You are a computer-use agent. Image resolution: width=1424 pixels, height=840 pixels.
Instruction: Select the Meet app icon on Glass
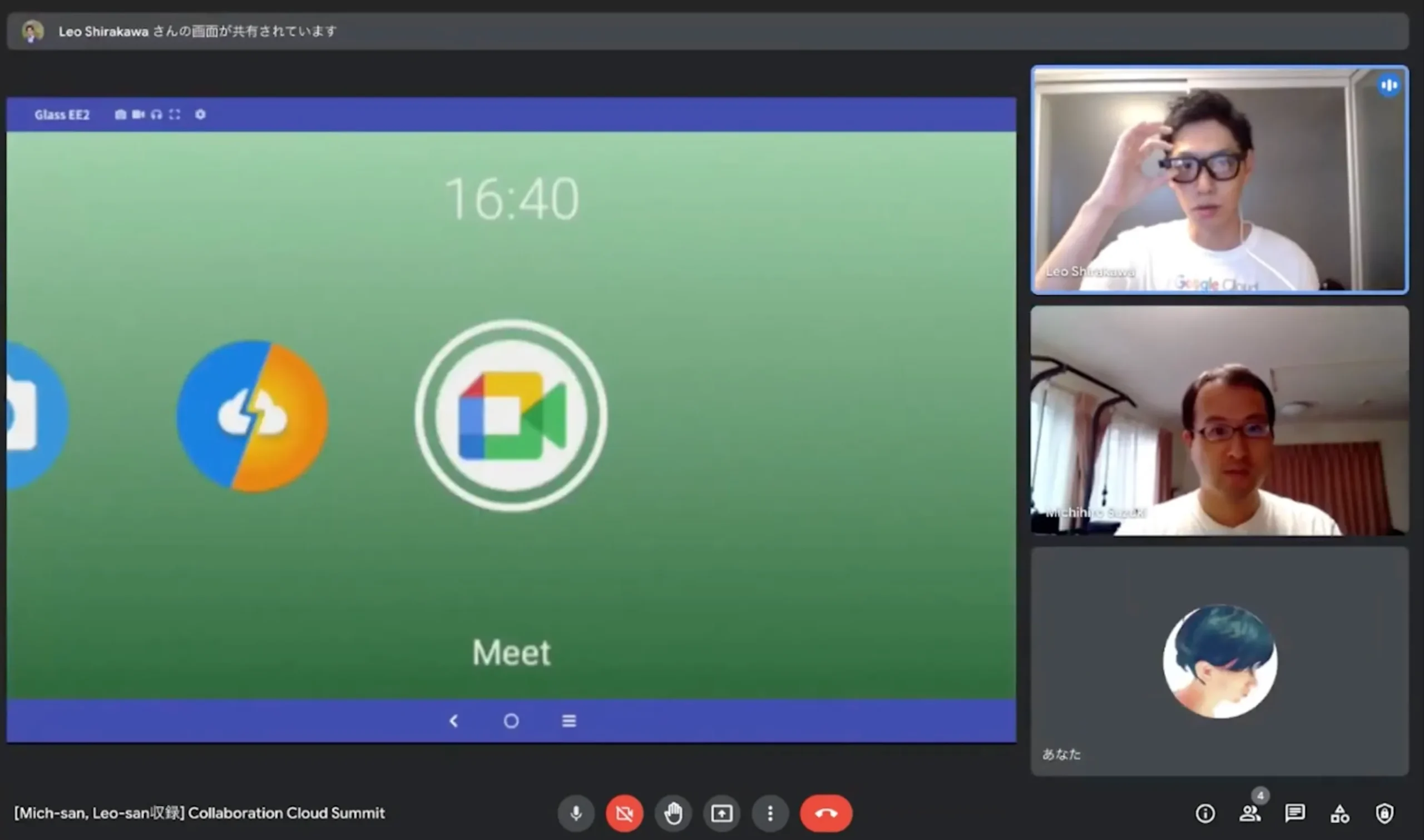tap(511, 416)
